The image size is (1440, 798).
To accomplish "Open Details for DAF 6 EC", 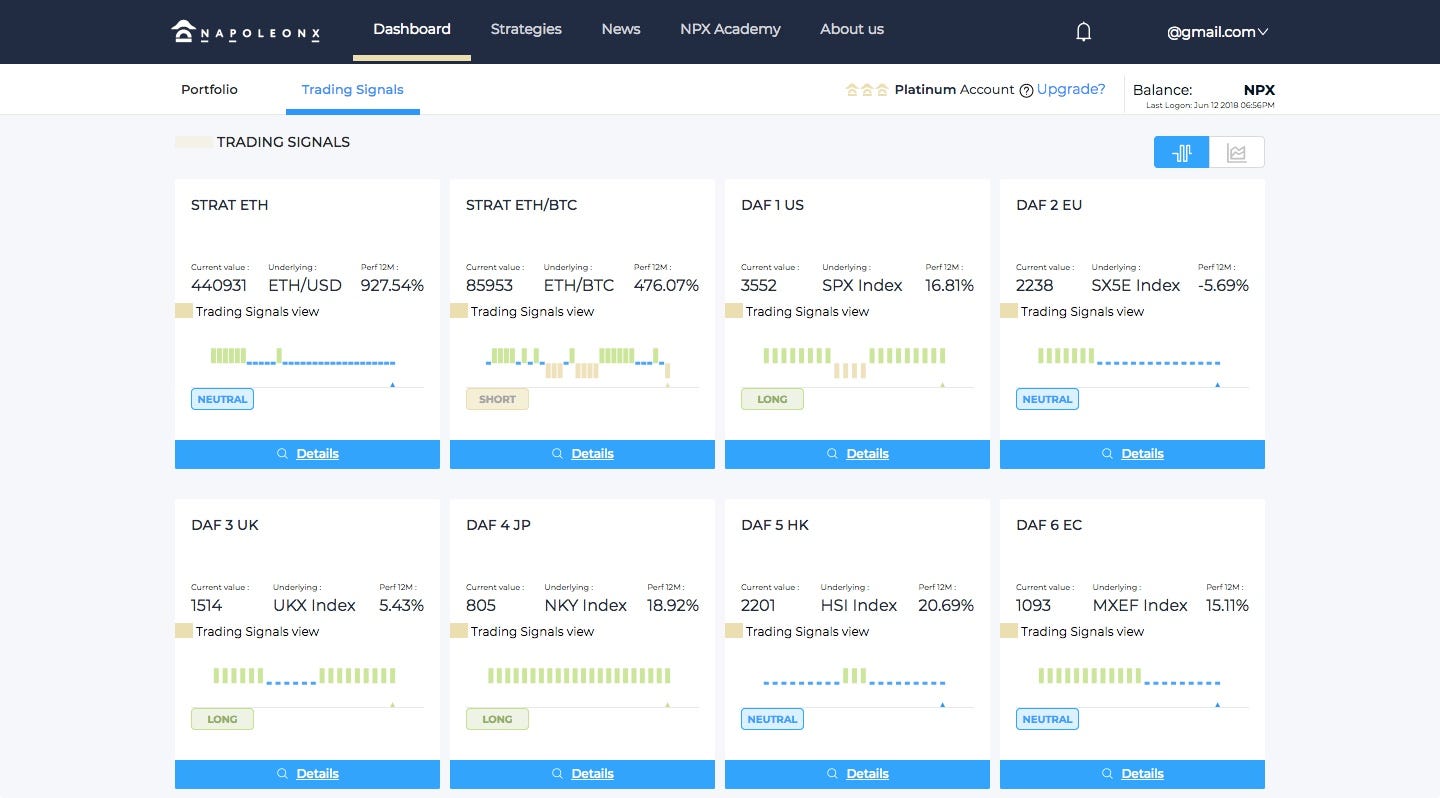I will (x=1132, y=774).
